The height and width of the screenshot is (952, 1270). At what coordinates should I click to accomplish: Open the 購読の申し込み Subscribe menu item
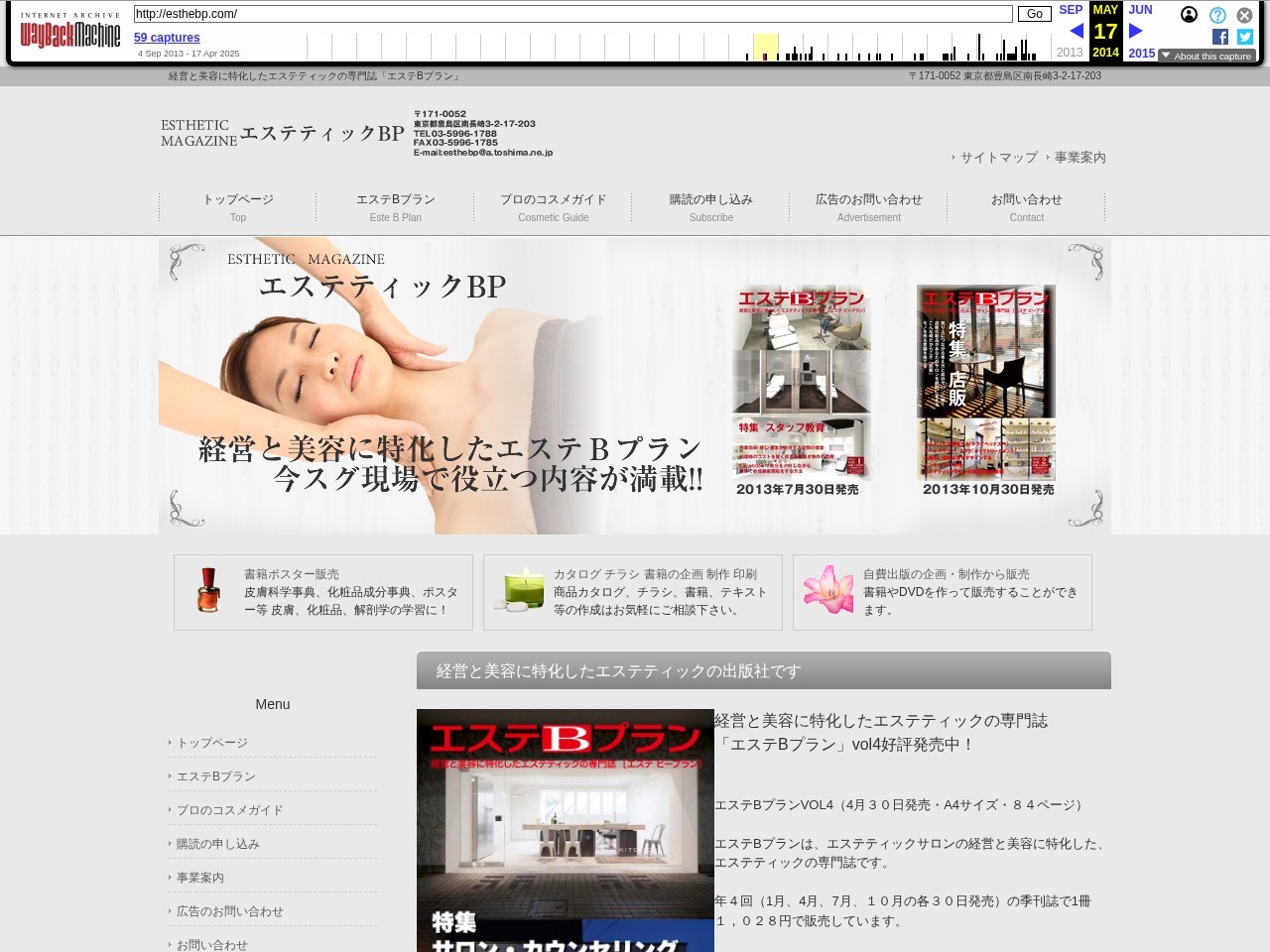[x=710, y=207]
